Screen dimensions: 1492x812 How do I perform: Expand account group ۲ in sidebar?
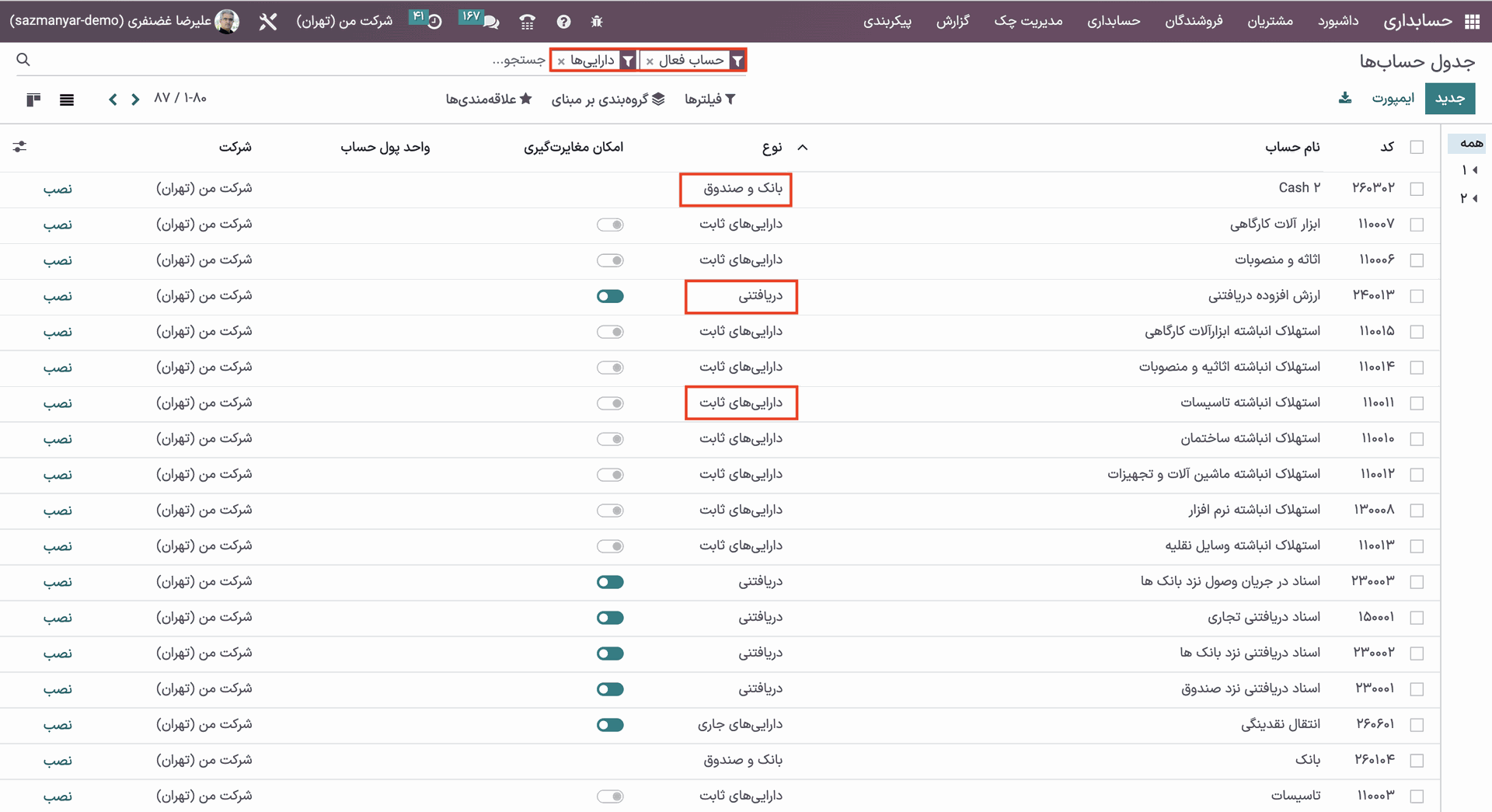1469,198
